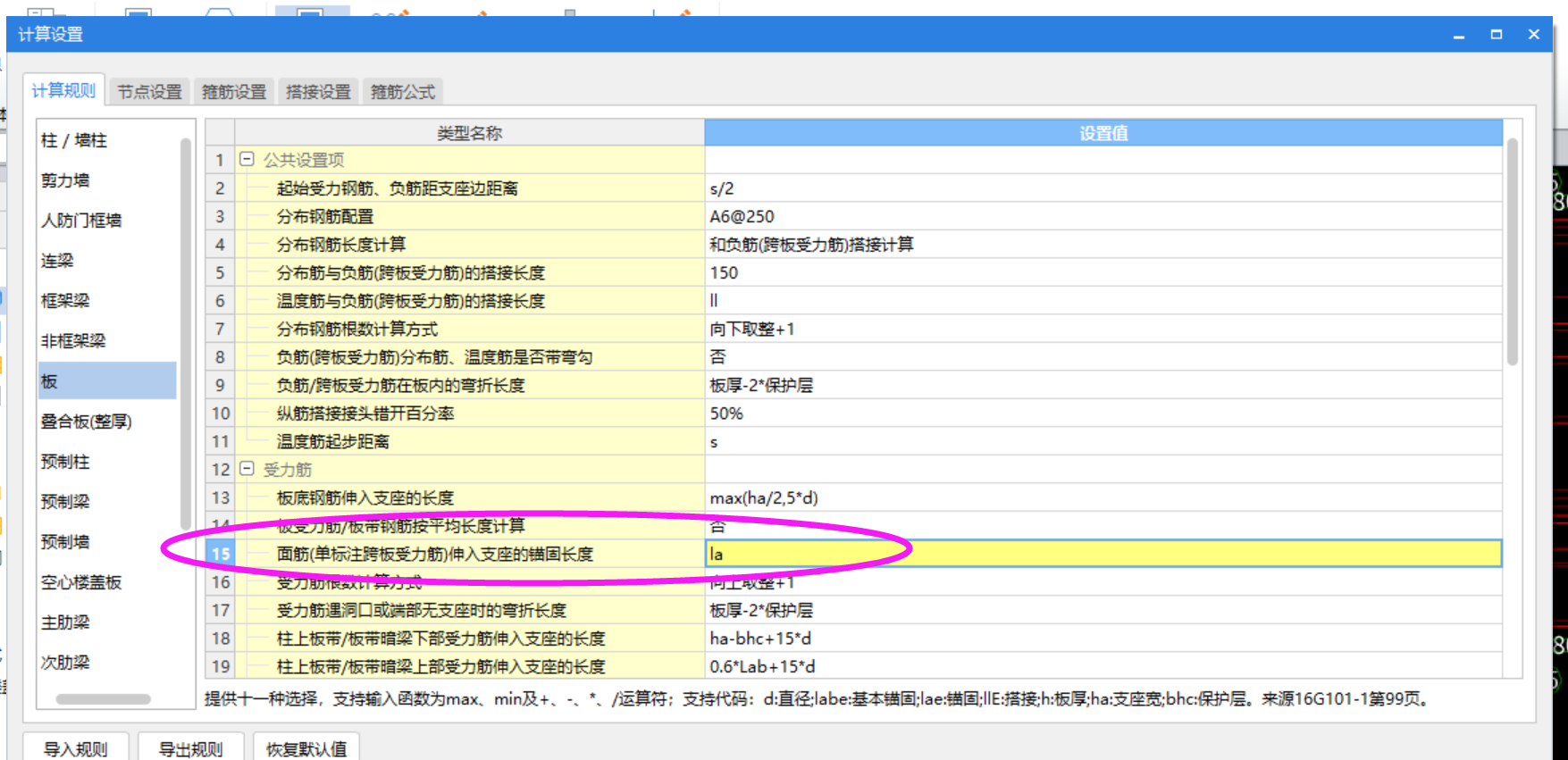Click the 0.6*Lab+15*d value cell

[x=1103, y=666]
